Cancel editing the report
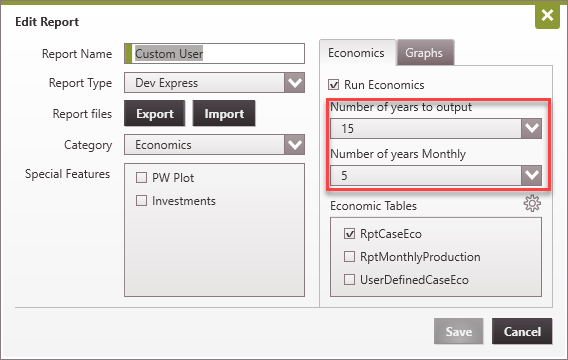Screen dimensions: 568x360 point(522,331)
